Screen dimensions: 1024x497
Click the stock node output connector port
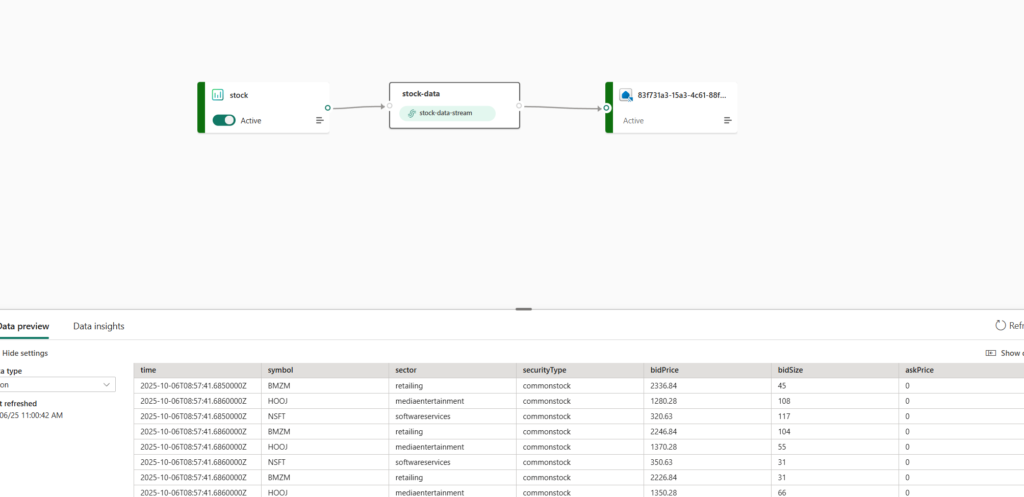tap(327, 107)
